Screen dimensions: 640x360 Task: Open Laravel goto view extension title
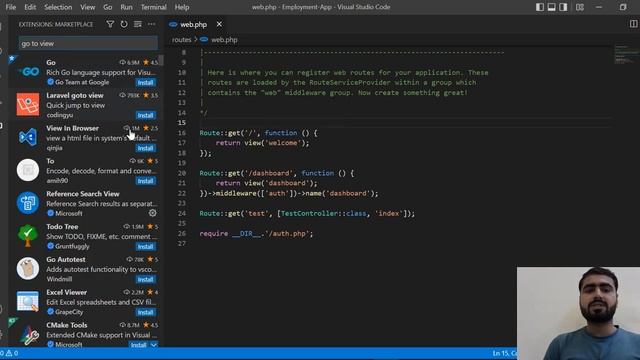[75, 95]
